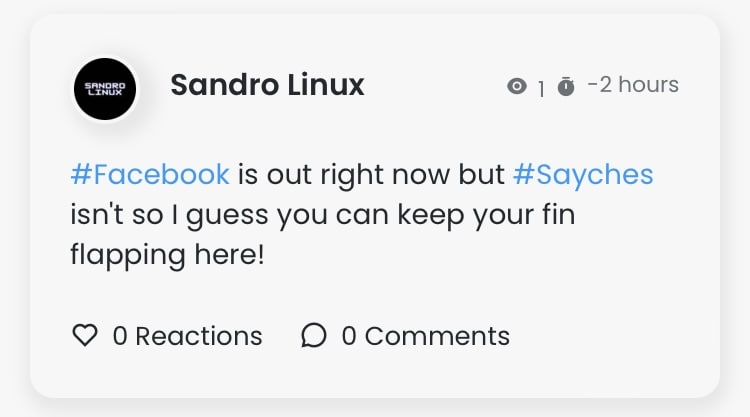Open the "0 Comments" thread
This screenshot has height=417, width=750.
point(425,336)
